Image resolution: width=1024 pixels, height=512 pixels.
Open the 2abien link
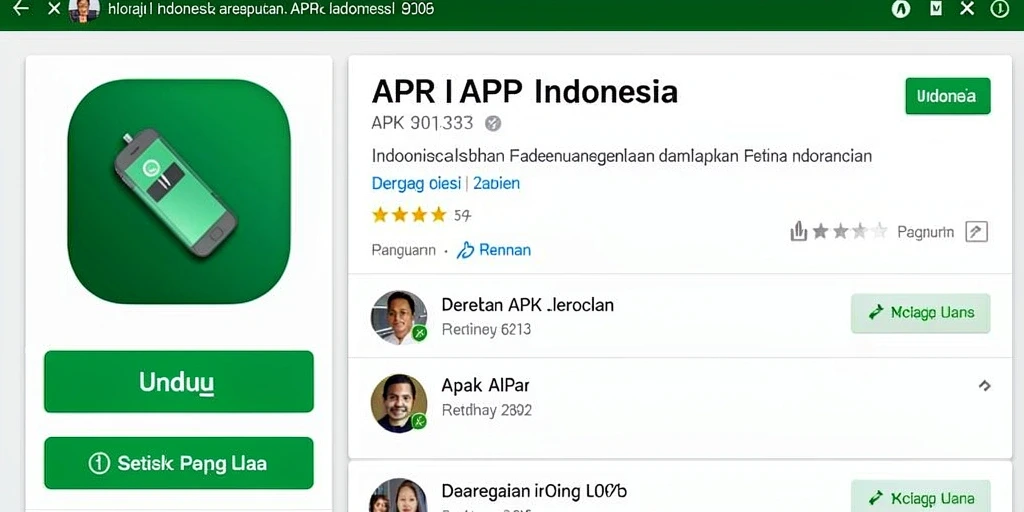coord(496,184)
